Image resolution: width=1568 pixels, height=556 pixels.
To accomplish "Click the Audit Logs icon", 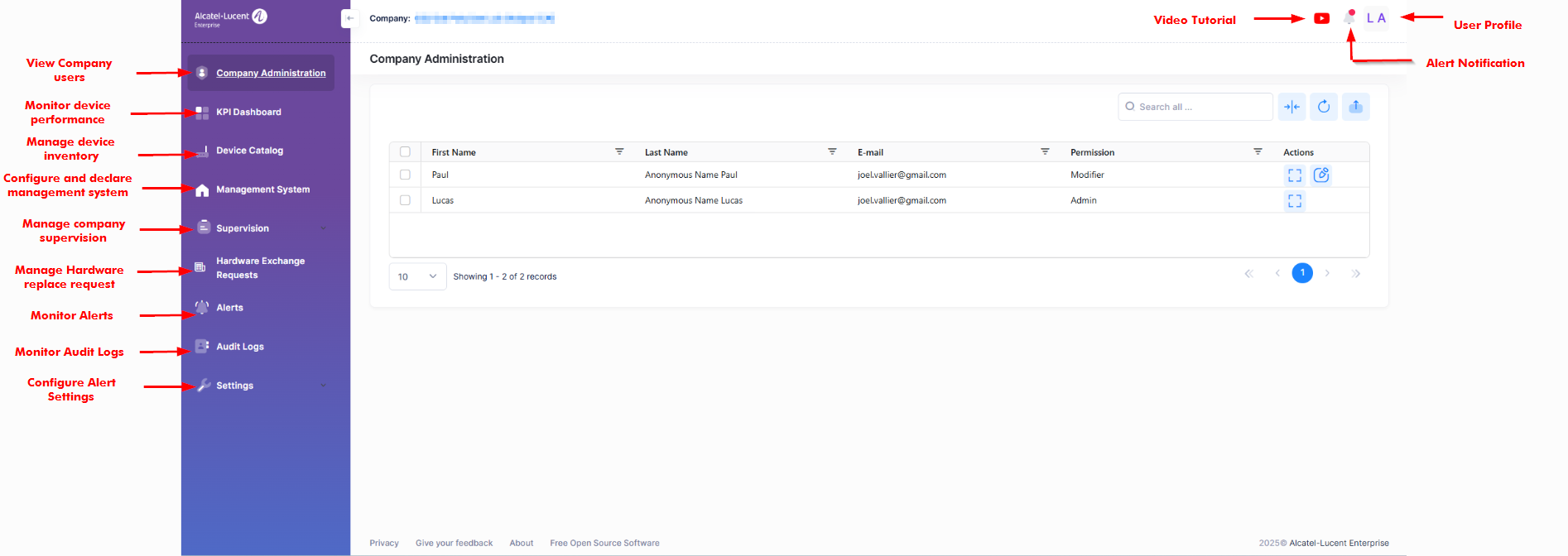I will [x=202, y=346].
